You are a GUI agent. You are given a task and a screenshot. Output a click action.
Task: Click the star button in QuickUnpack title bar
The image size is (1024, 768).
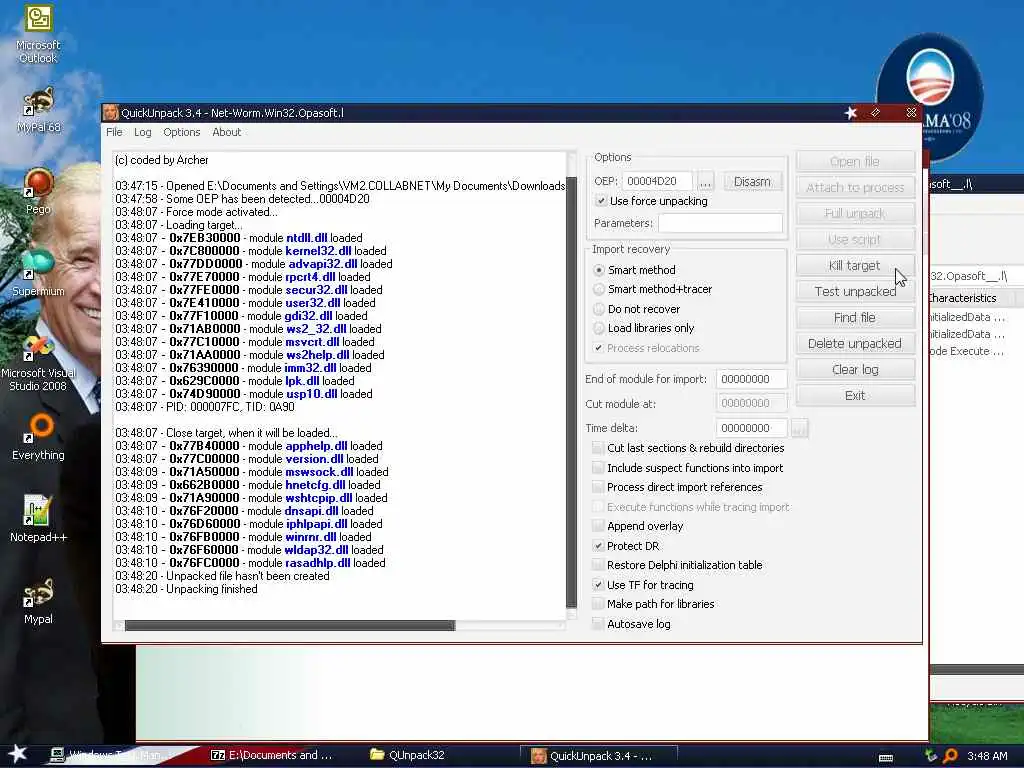pyautogui.click(x=850, y=113)
